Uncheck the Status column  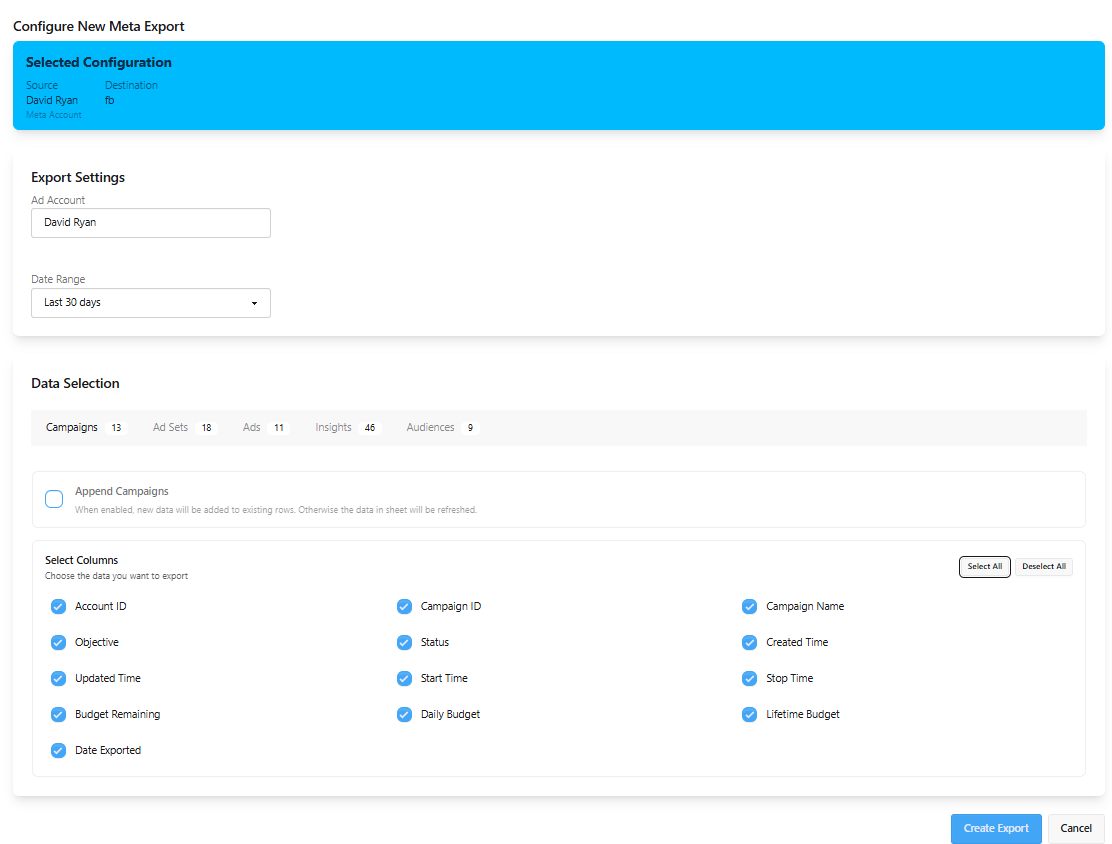404,642
